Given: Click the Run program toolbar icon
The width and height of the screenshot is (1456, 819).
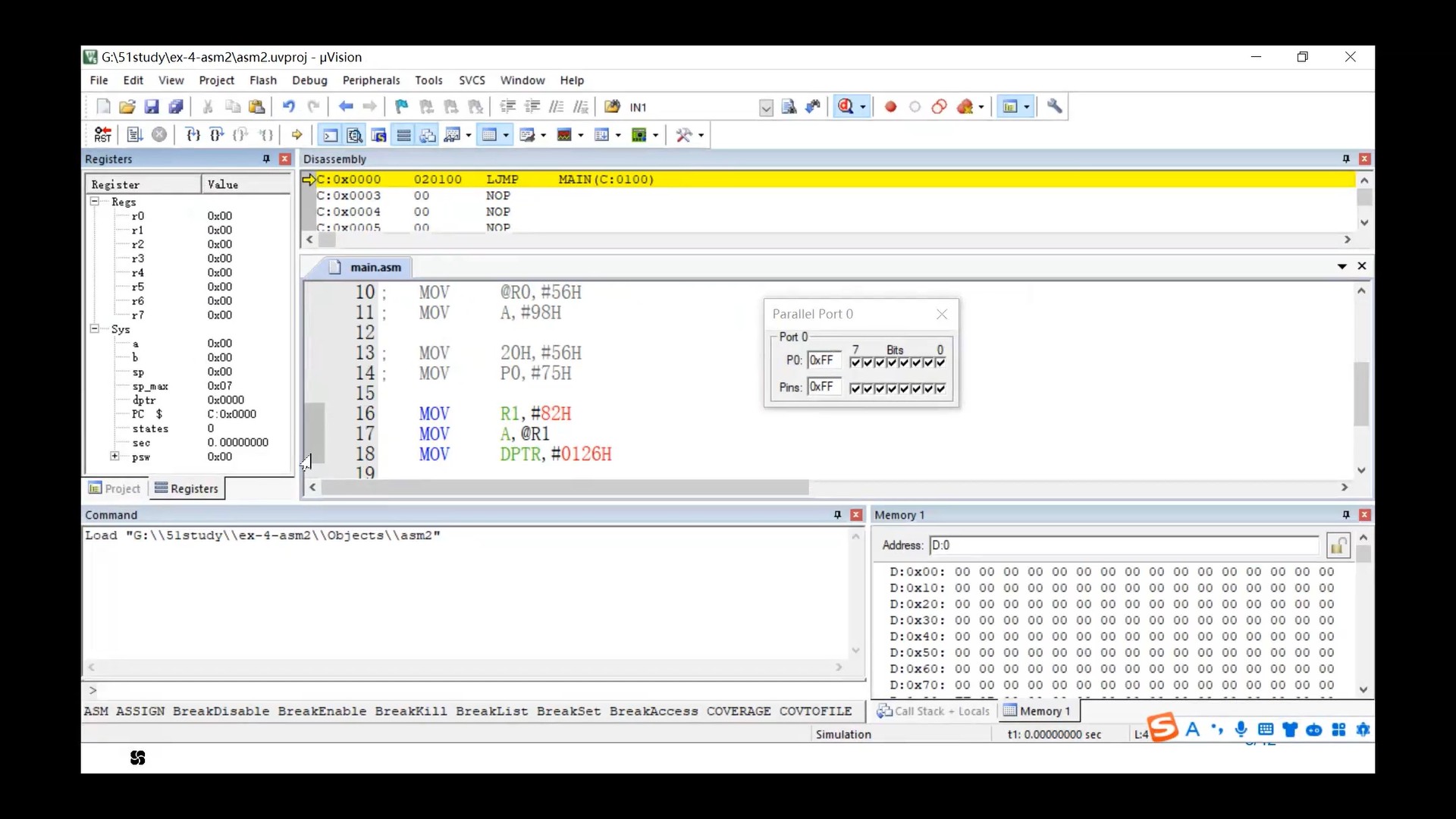Looking at the screenshot, I should [134, 135].
